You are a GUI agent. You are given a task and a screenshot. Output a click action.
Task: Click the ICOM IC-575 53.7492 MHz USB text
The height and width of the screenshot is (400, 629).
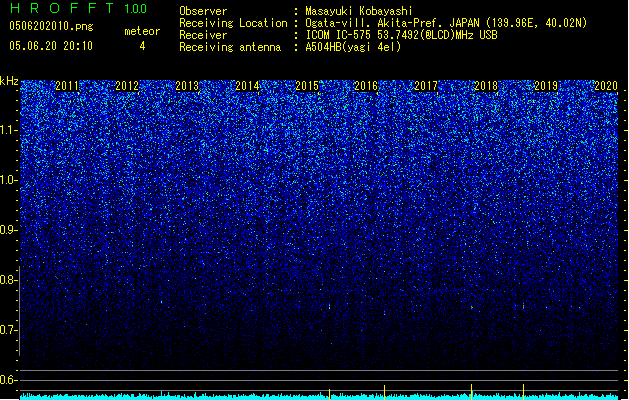coord(401,35)
